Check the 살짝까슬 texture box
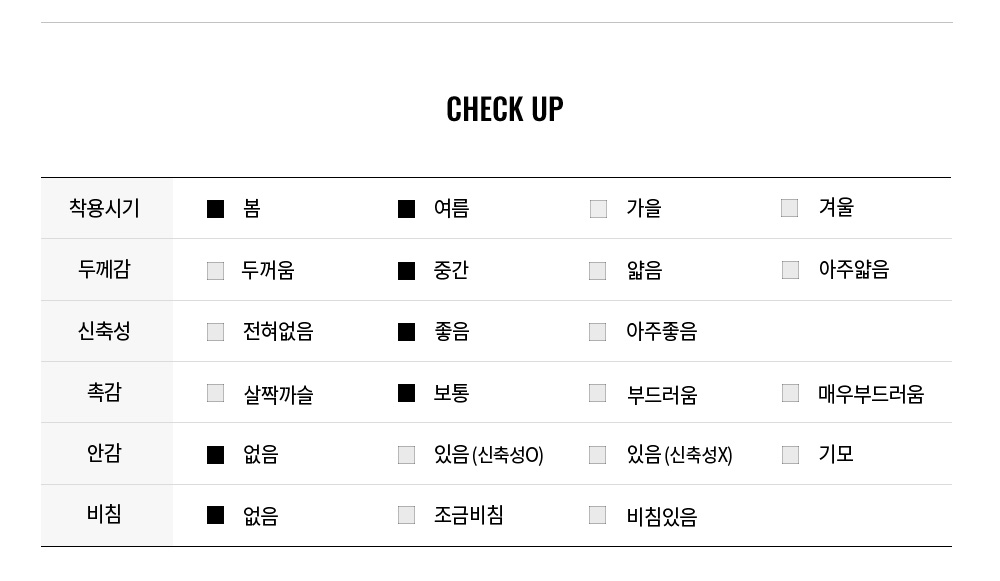Viewport: 1000px width, 581px height. tap(216, 393)
